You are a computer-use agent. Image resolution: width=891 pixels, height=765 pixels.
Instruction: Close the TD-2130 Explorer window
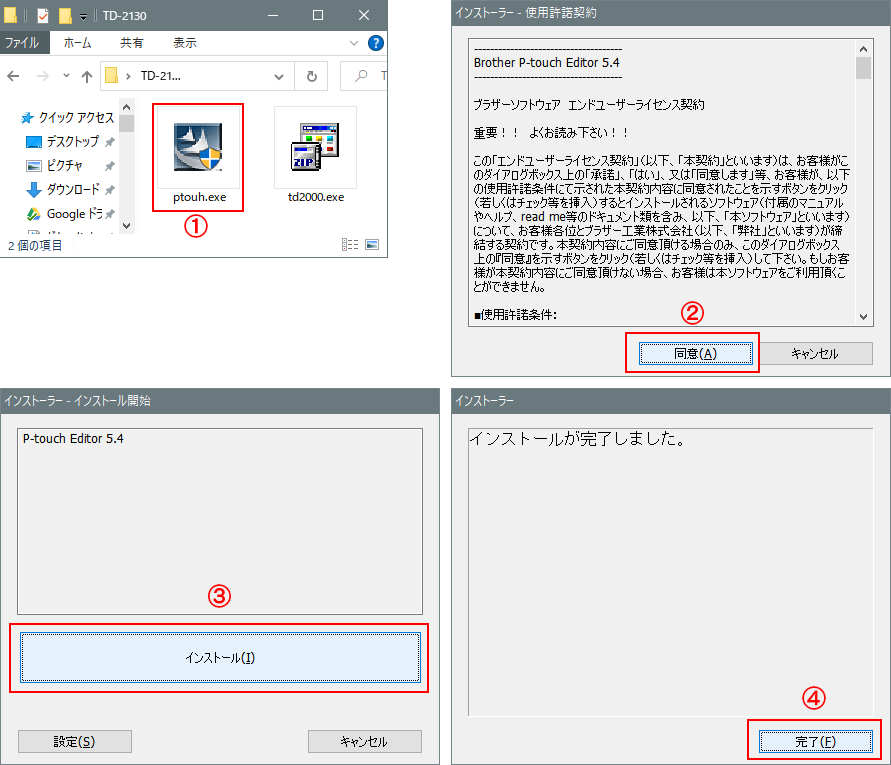pos(364,15)
